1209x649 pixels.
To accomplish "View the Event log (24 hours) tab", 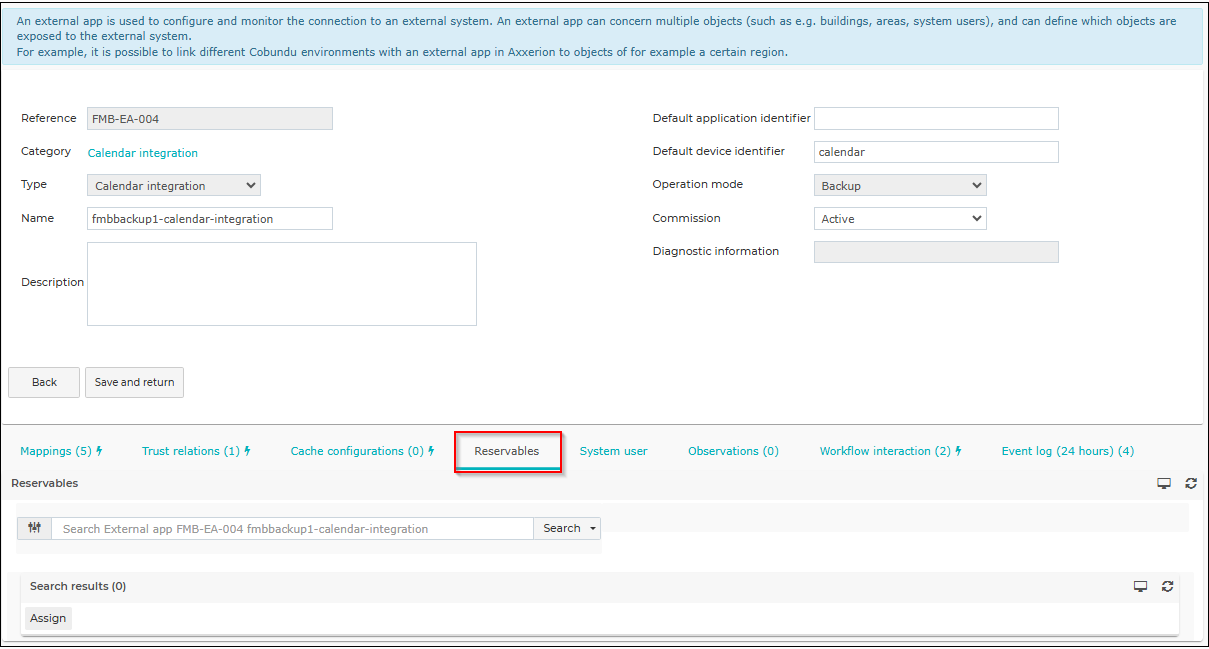I will pyautogui.click(x=1068, y=451).
